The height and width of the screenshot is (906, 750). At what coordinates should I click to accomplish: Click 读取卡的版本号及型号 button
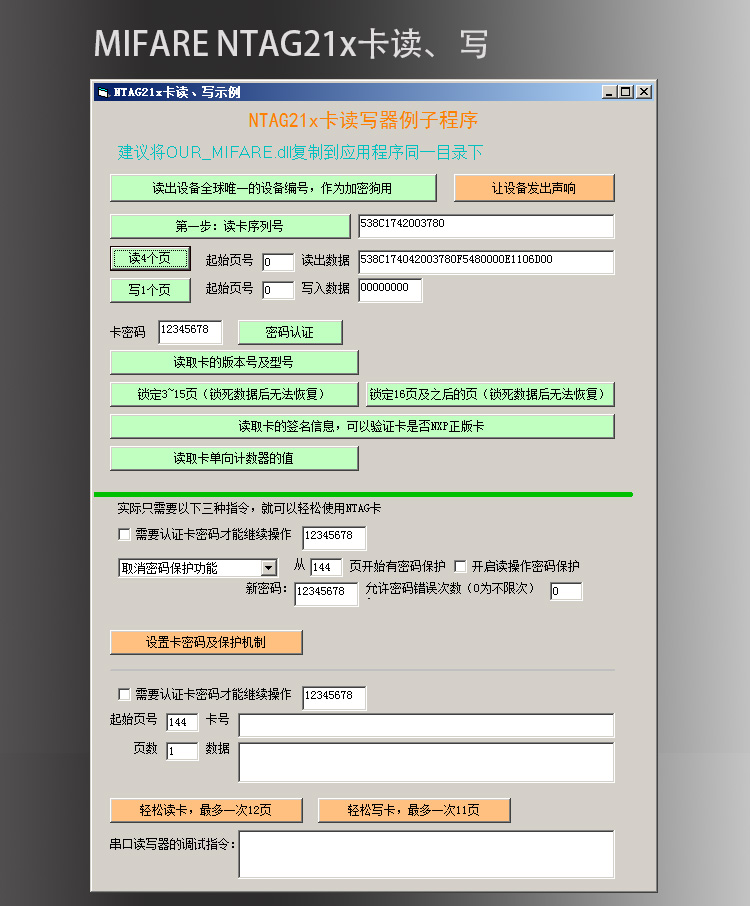(x=234, y=362)
